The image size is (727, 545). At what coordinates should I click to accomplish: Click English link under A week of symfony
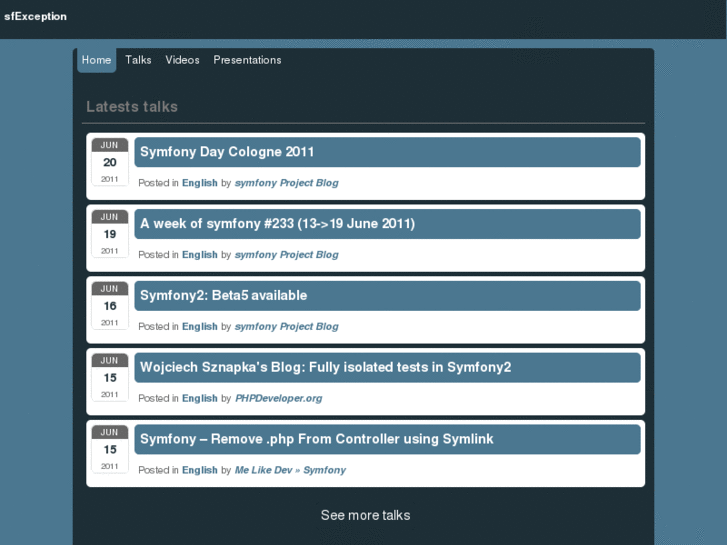[x=200, y=255]
